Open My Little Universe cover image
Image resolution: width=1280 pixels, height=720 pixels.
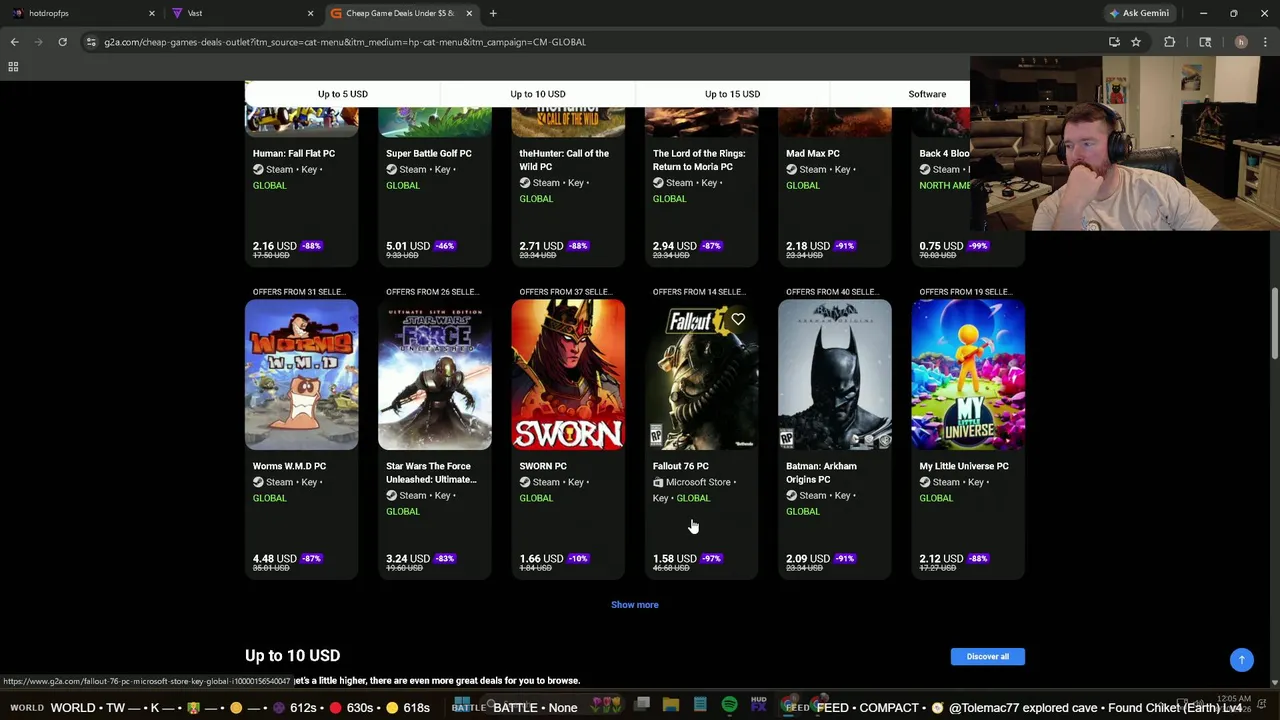coord(968,375)
